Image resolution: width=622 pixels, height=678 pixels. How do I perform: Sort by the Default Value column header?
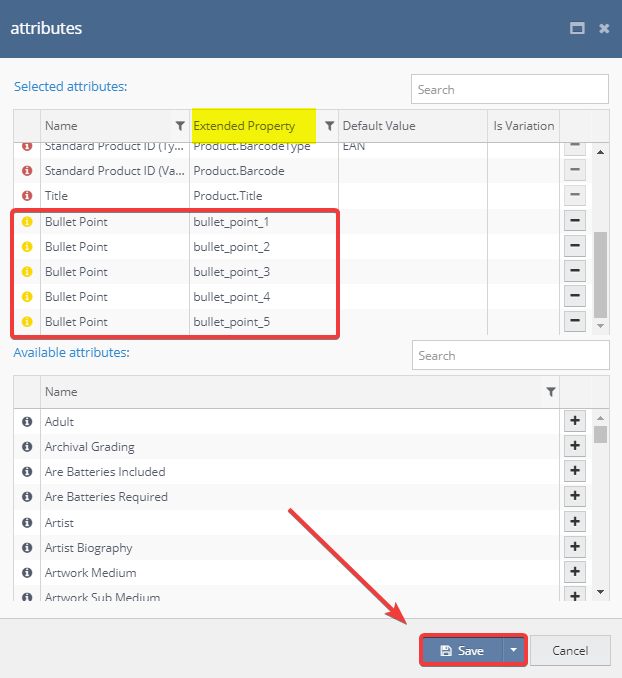point(379,126)
